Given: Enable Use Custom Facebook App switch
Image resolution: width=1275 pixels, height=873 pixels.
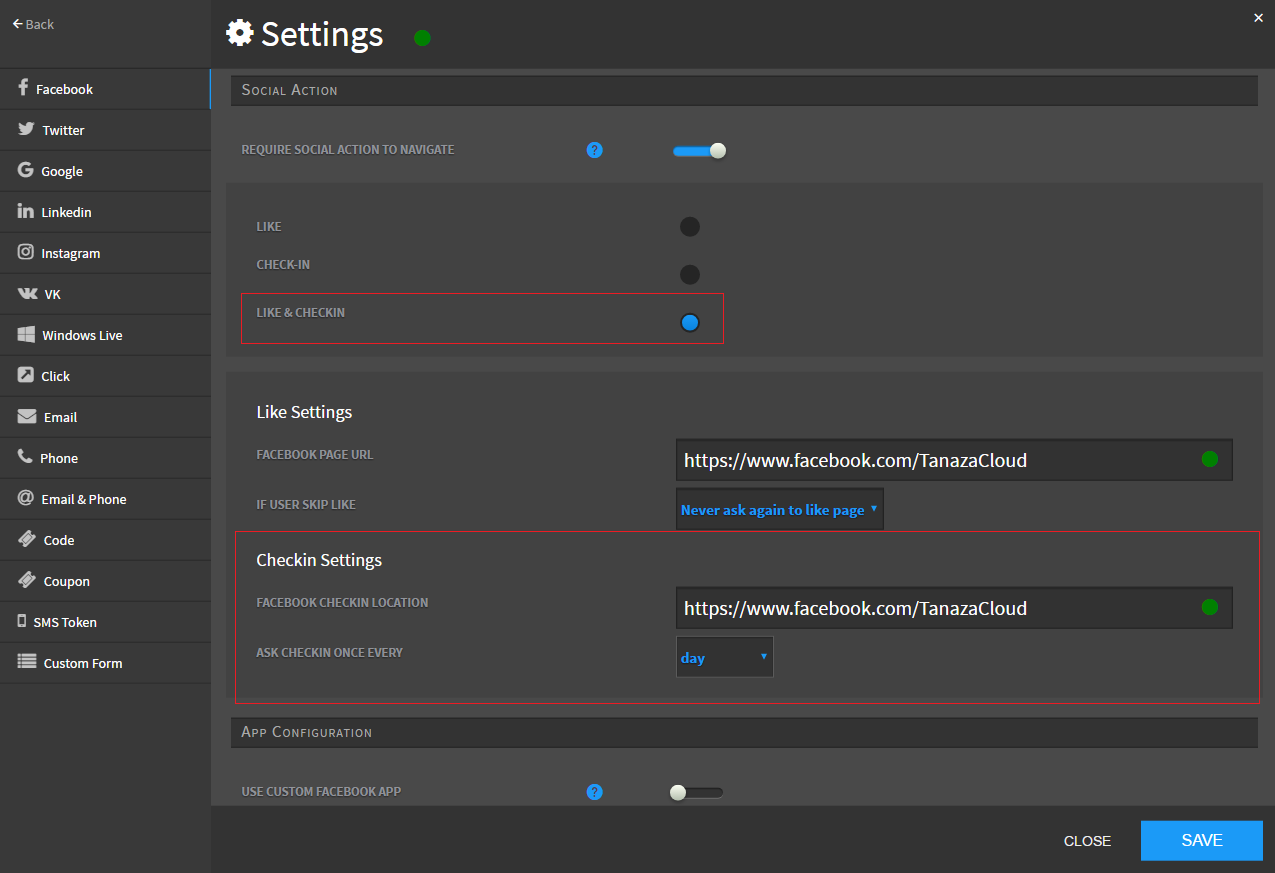Looking at the screenshot, I should (696, 793).
